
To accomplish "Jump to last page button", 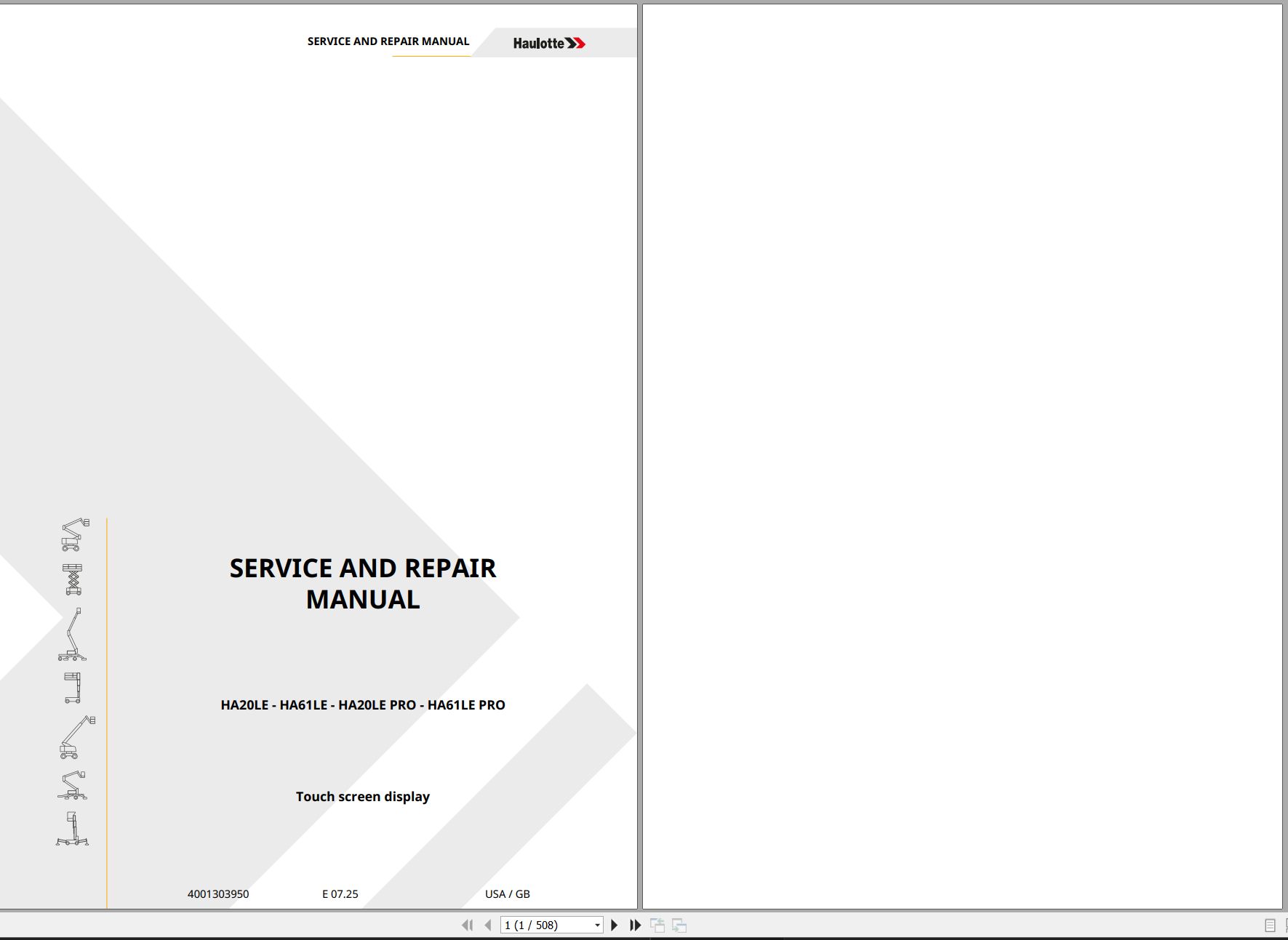I will pyautogui.click(x=636, y=925).
